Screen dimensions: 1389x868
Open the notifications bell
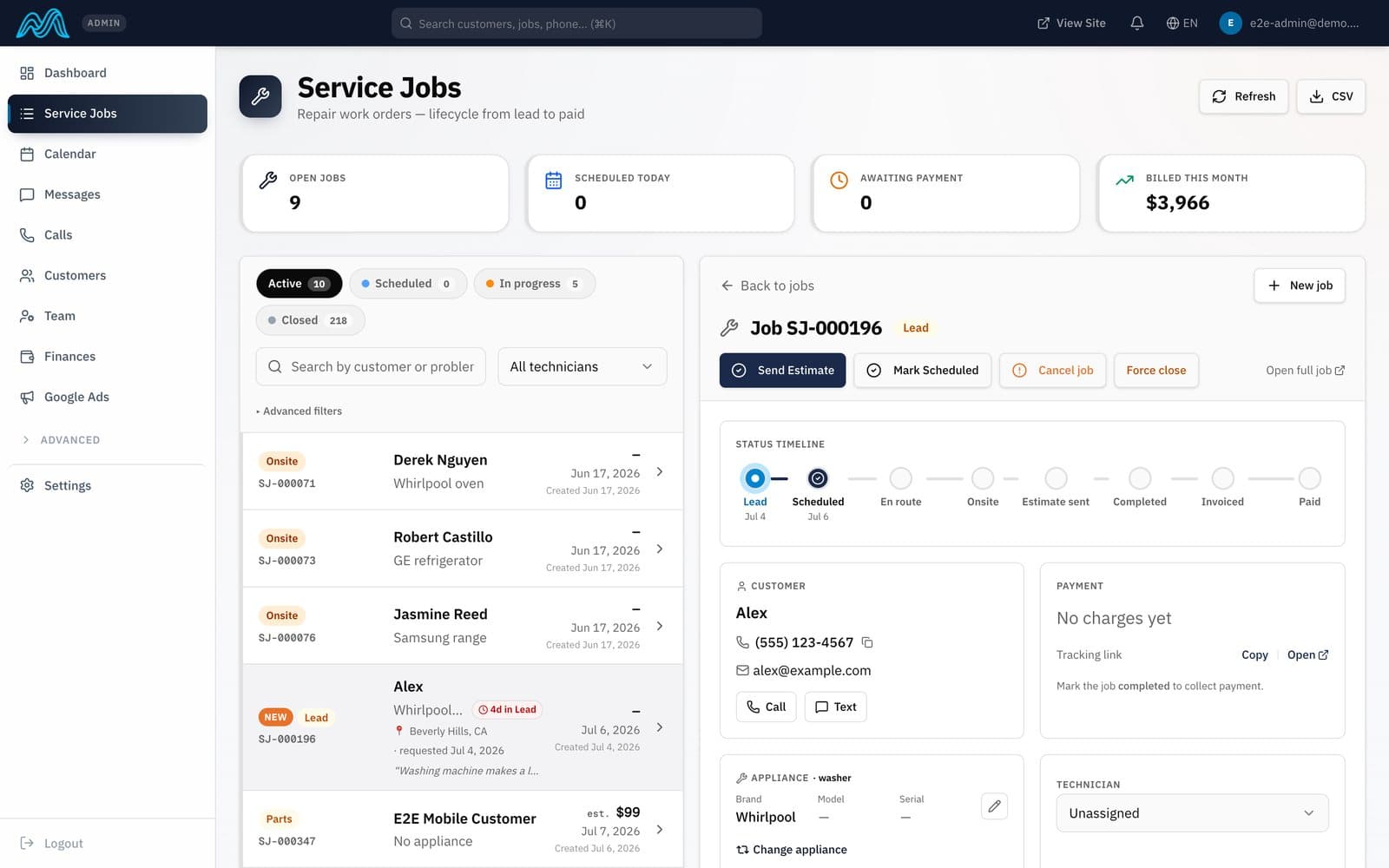[1136, 23]
